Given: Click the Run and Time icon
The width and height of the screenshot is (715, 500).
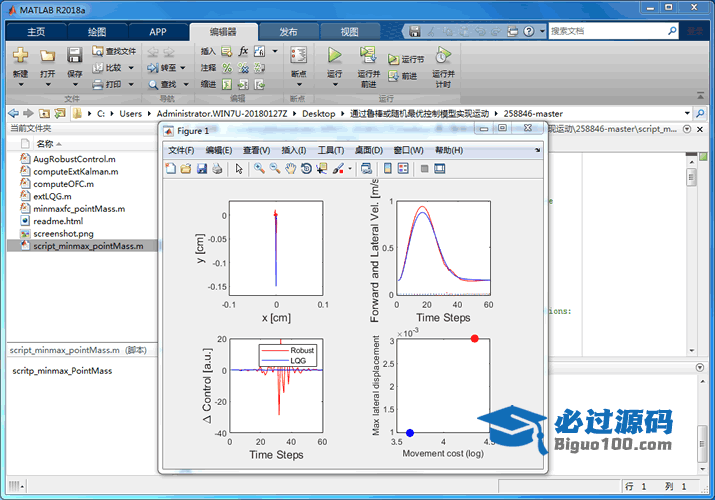Looking at the screenshot, I should click(x=443, y=55).
